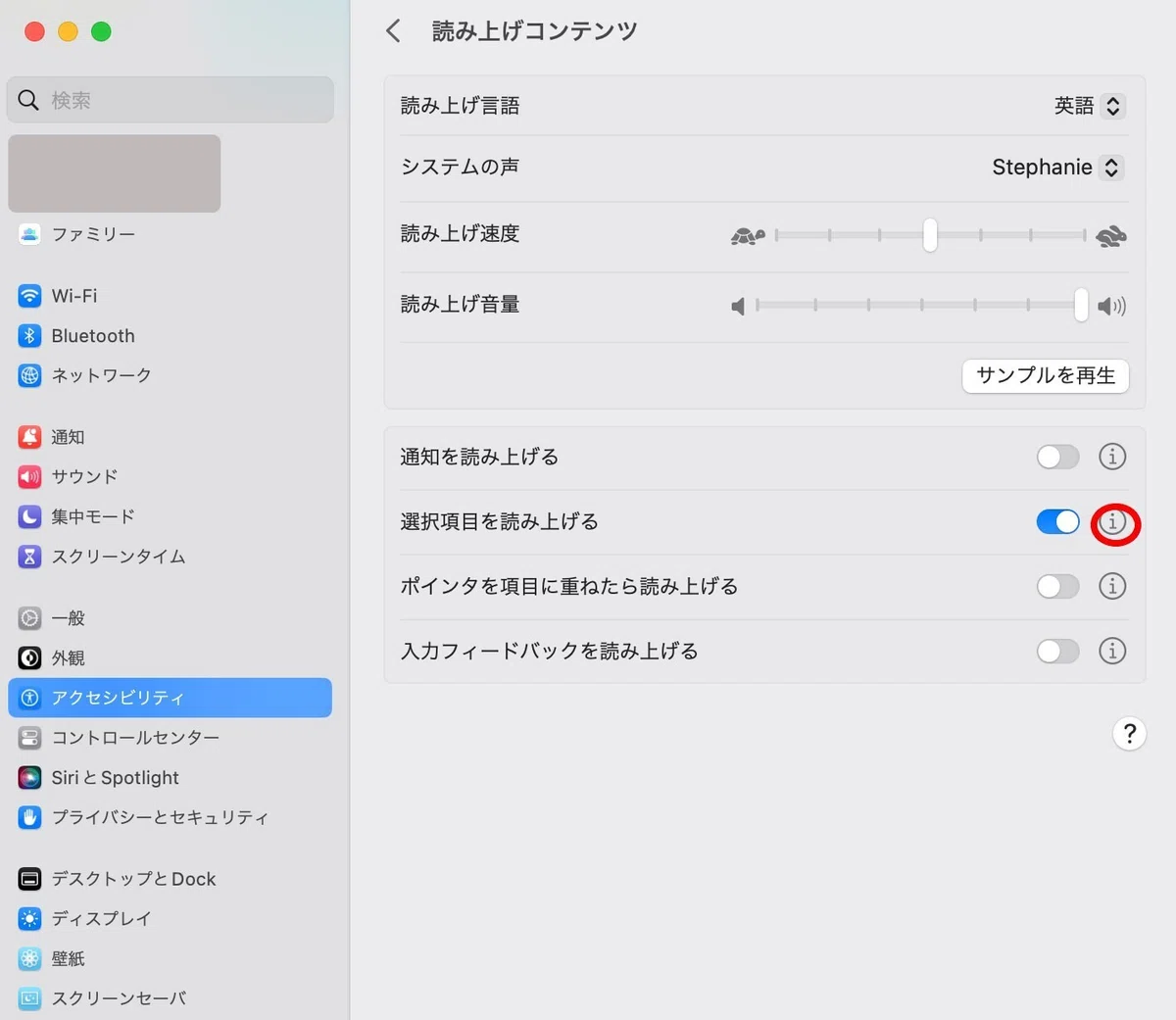Click the ファミリー sidebar label
Image resolution: width=1176 pixels, height=1020 pixels.
point(94,234)
